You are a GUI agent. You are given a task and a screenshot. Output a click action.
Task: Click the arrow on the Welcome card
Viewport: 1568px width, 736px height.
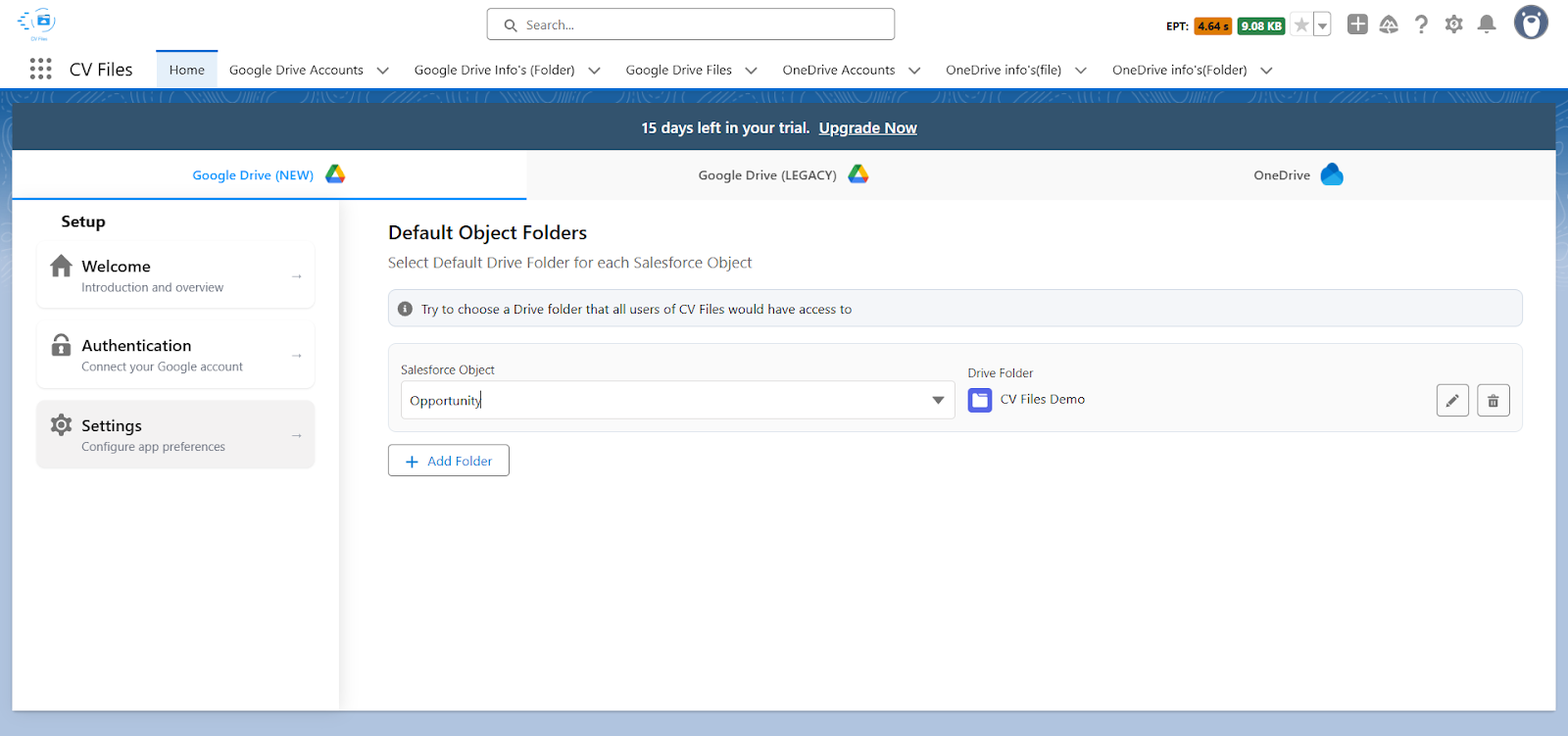(296, 276)
